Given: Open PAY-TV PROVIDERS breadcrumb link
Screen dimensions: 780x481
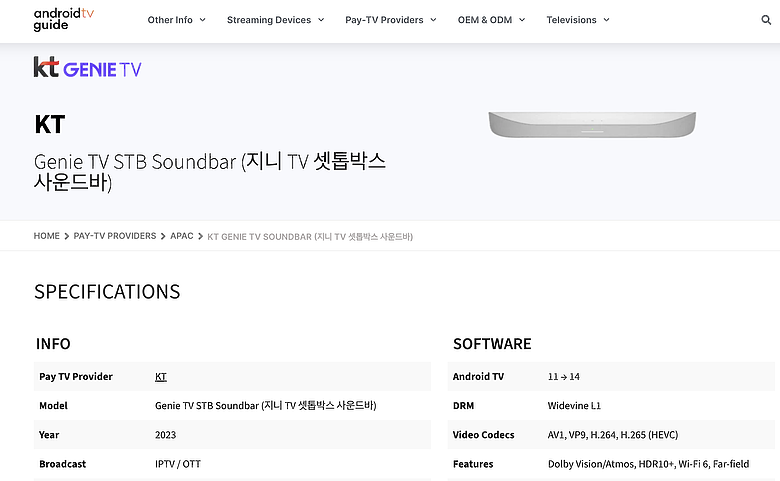Looking at the screenshot, I should [114, 236].
